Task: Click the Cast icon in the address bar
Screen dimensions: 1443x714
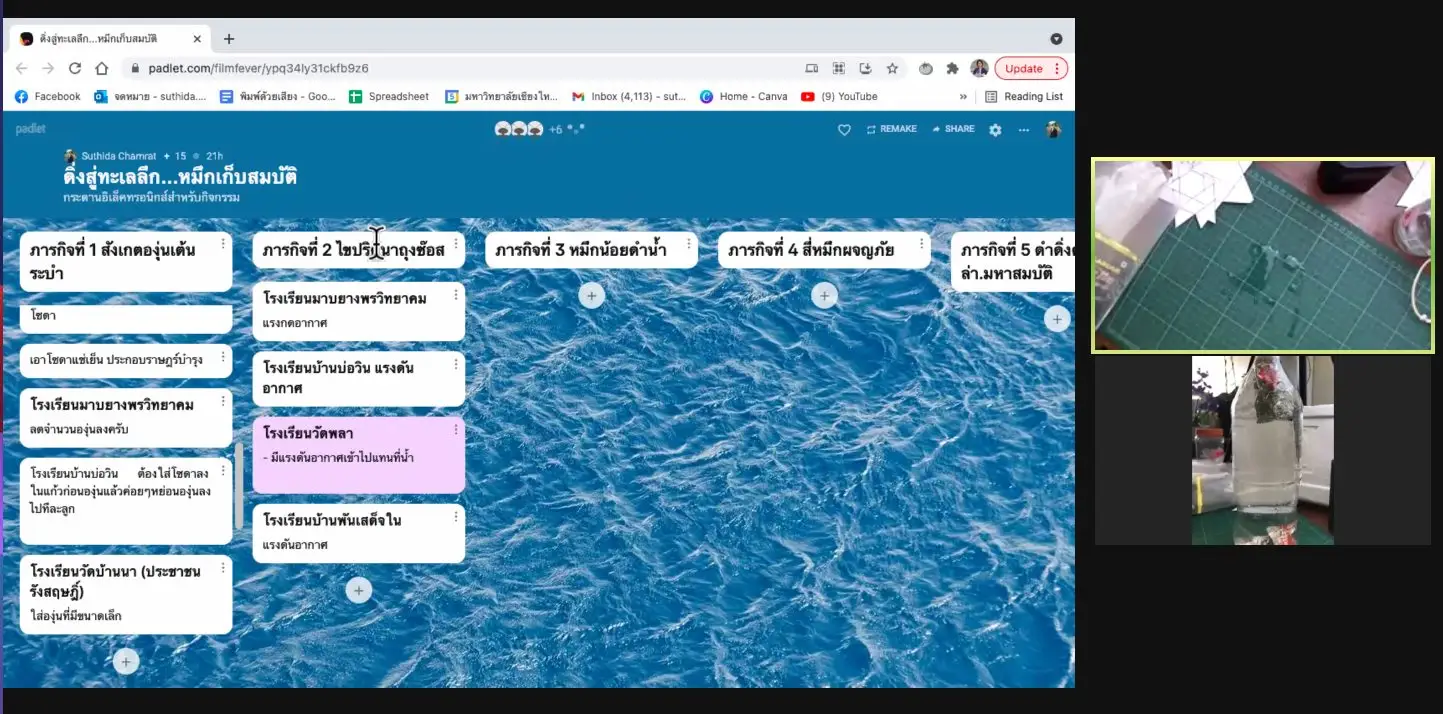Action: tap(811, 68)
